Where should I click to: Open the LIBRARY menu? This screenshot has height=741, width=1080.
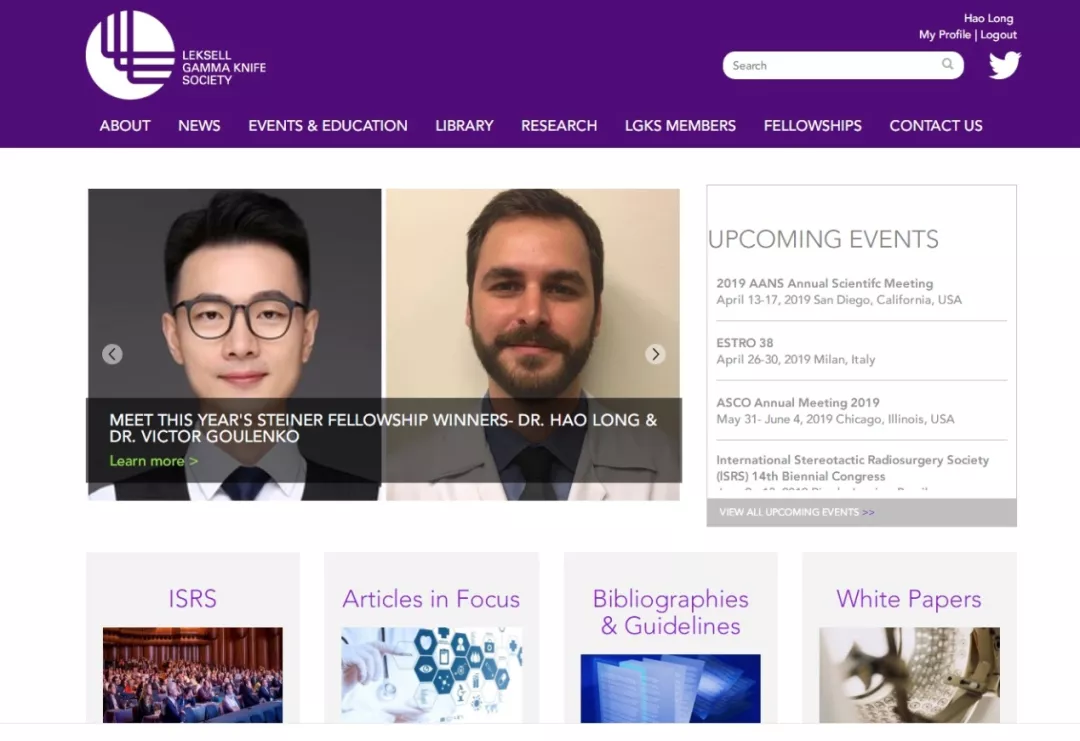click(464, 126)
